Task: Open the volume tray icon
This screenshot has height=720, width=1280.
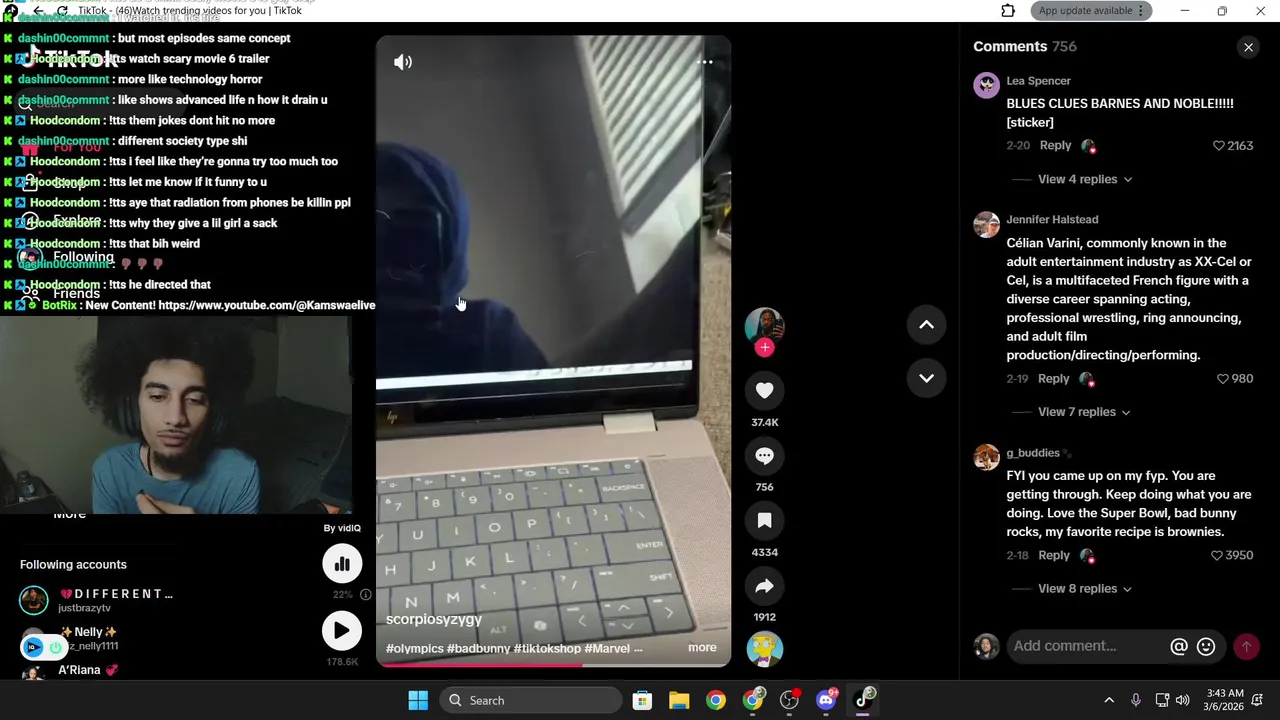Action: tap(1183, 700)
